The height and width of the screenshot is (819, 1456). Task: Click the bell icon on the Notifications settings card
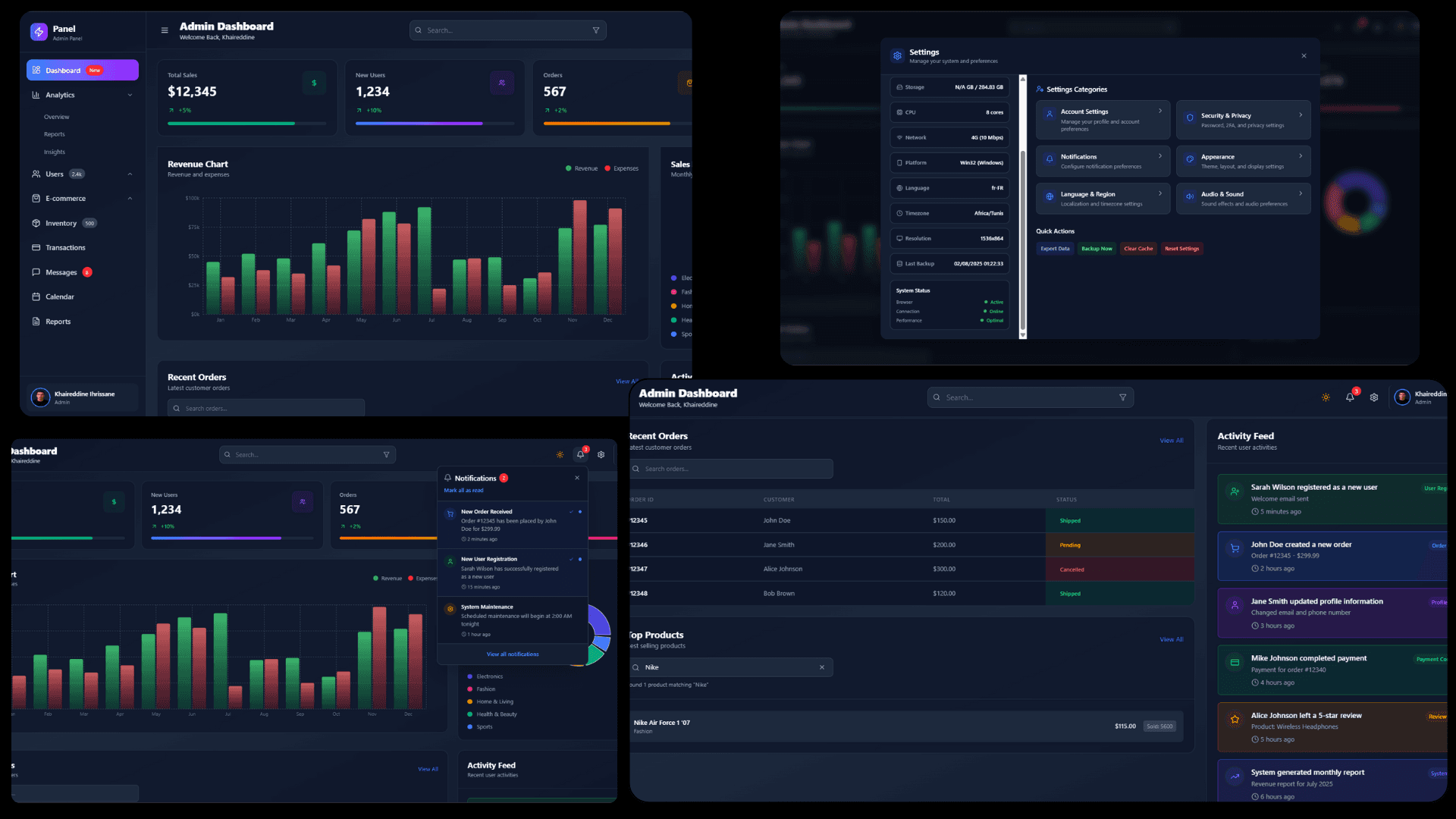(x=1050, y=159)
